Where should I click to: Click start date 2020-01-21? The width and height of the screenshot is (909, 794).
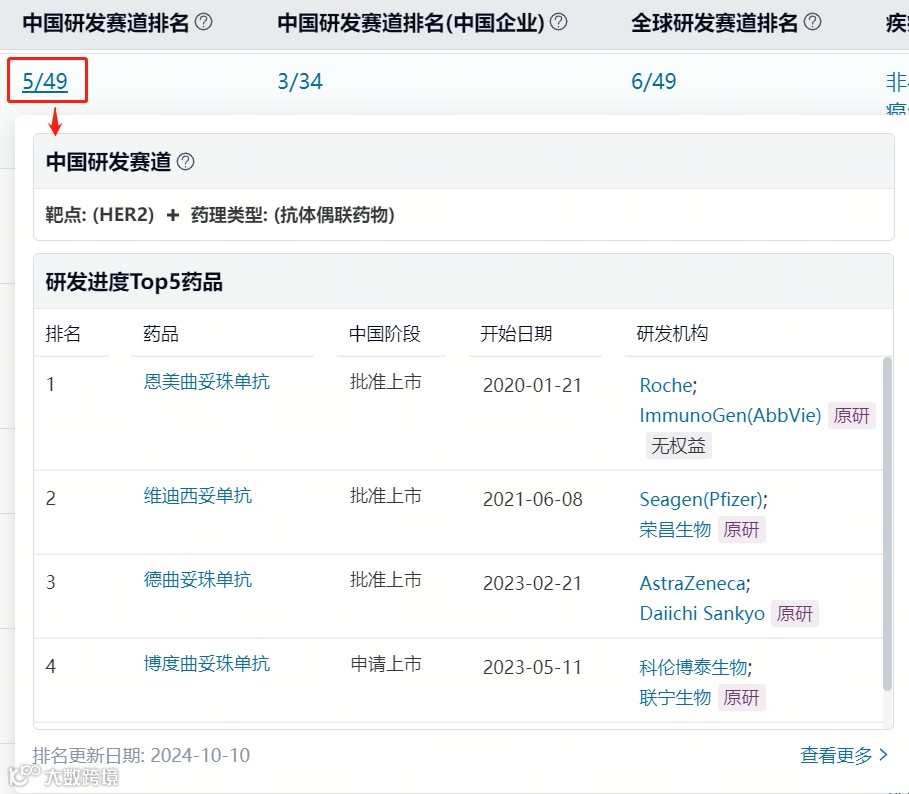coord(532,385)
